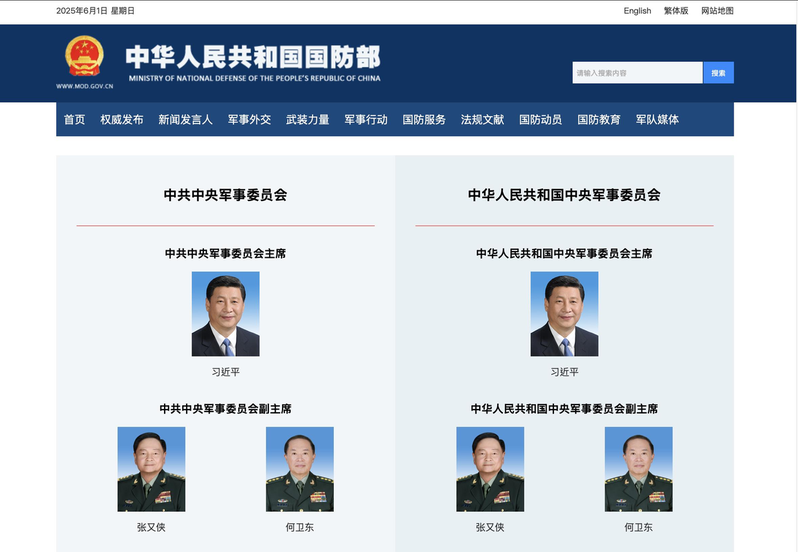Open the 军事外交 menu item
This screenshot has width=798, height=552.
click(x=249, y=120)
